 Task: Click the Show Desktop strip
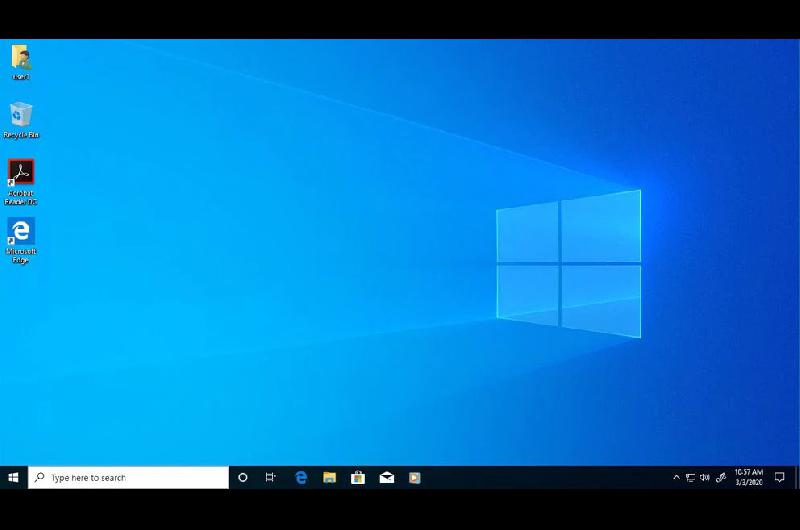pyautogui.click(x=797, y=477)
